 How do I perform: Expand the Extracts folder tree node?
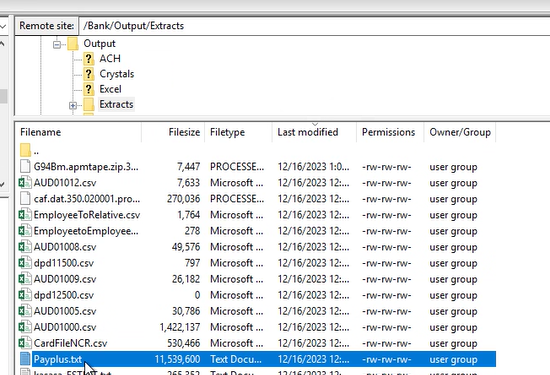pyautogui.click(x=73, y=105)
